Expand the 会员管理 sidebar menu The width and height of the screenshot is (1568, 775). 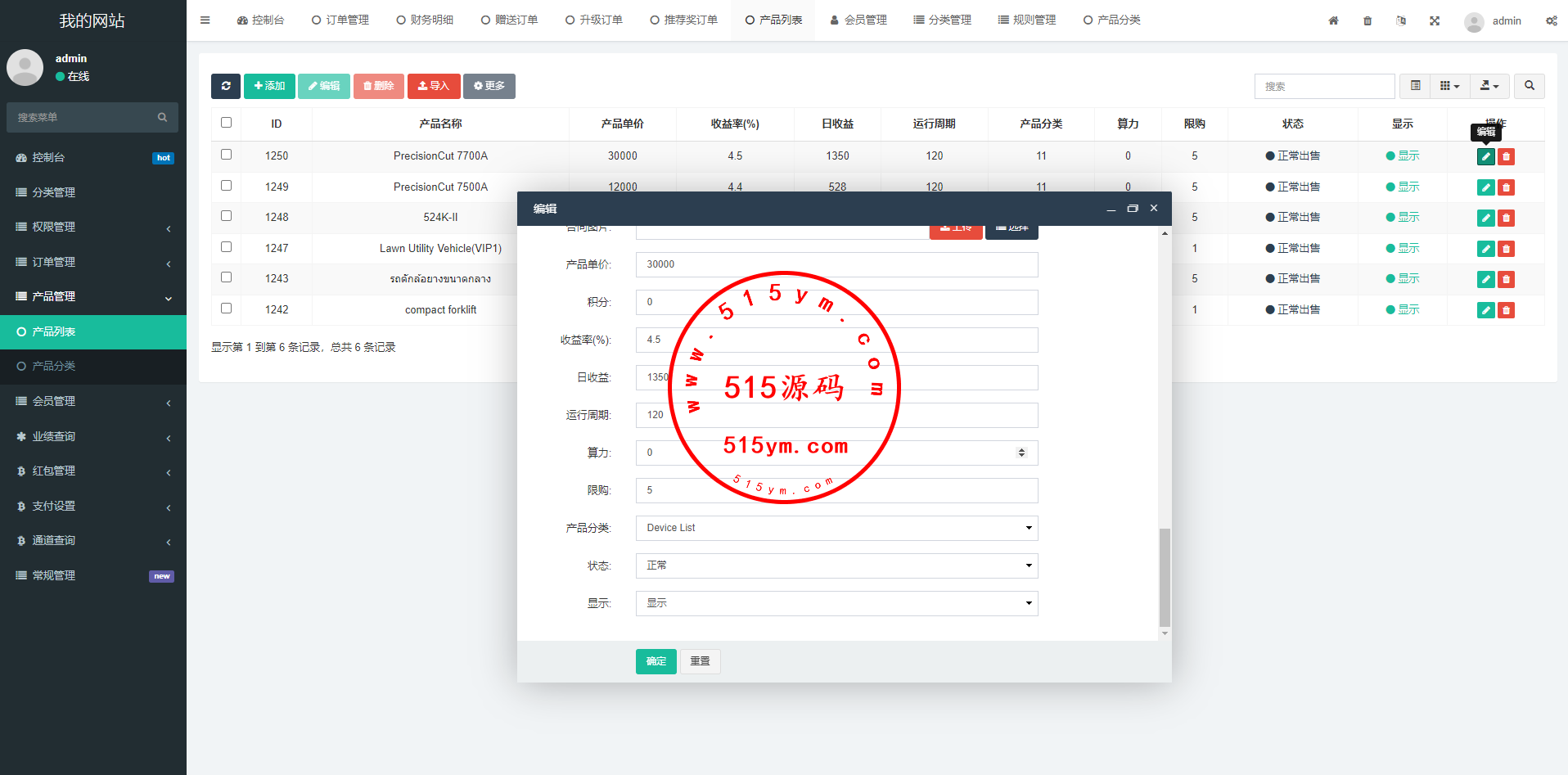(93, 401)
